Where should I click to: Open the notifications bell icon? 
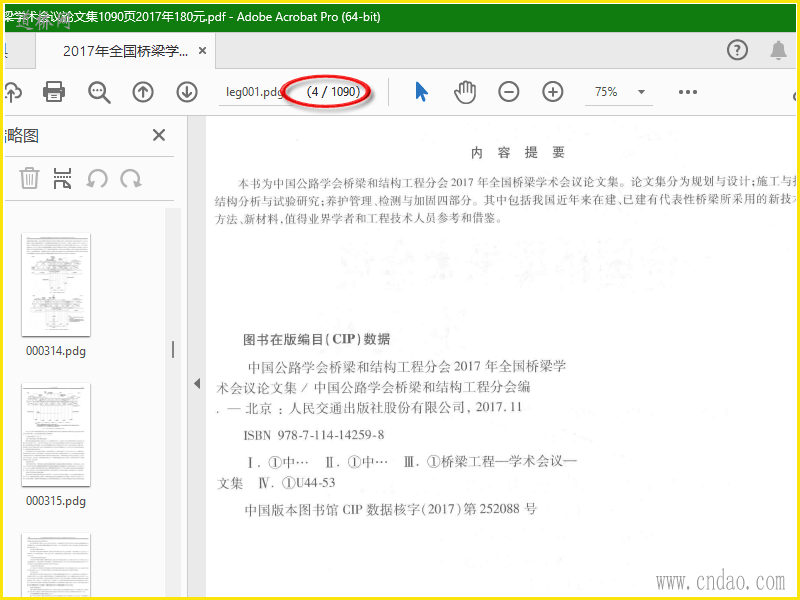778,50
